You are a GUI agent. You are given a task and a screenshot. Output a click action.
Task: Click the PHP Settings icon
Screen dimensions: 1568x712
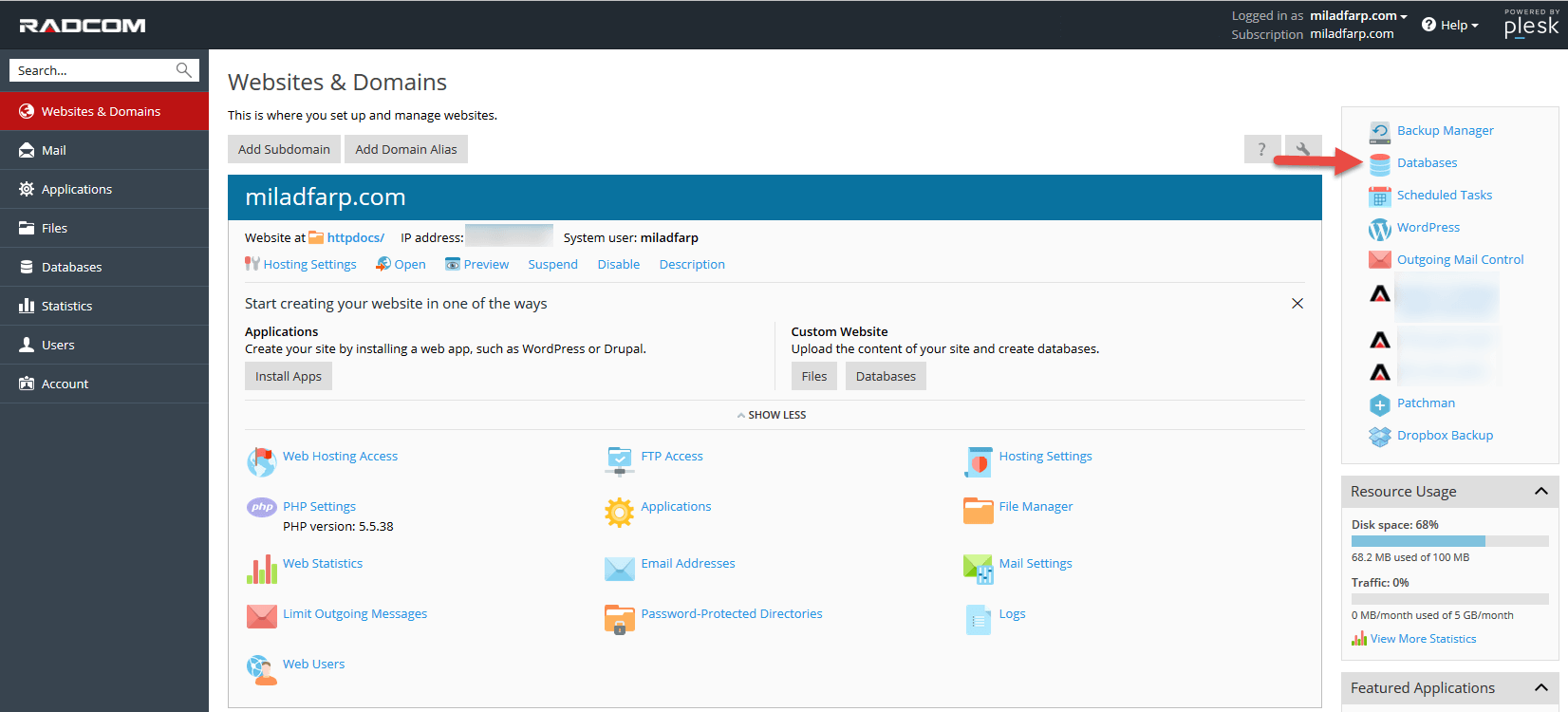click(x=261, y=507)
